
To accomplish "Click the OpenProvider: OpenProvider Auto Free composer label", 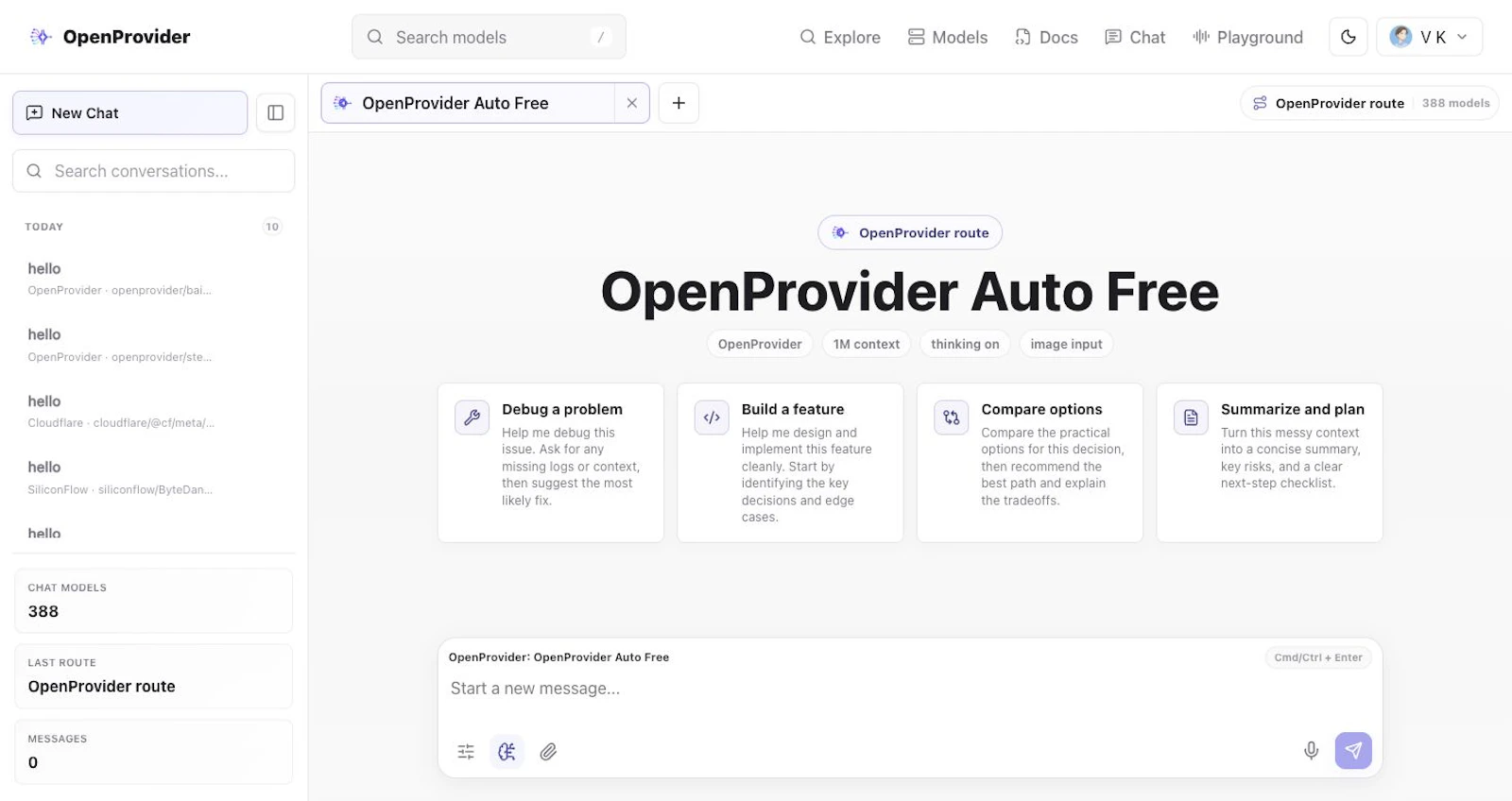I will pyautogui.click(x=558, y=657).
